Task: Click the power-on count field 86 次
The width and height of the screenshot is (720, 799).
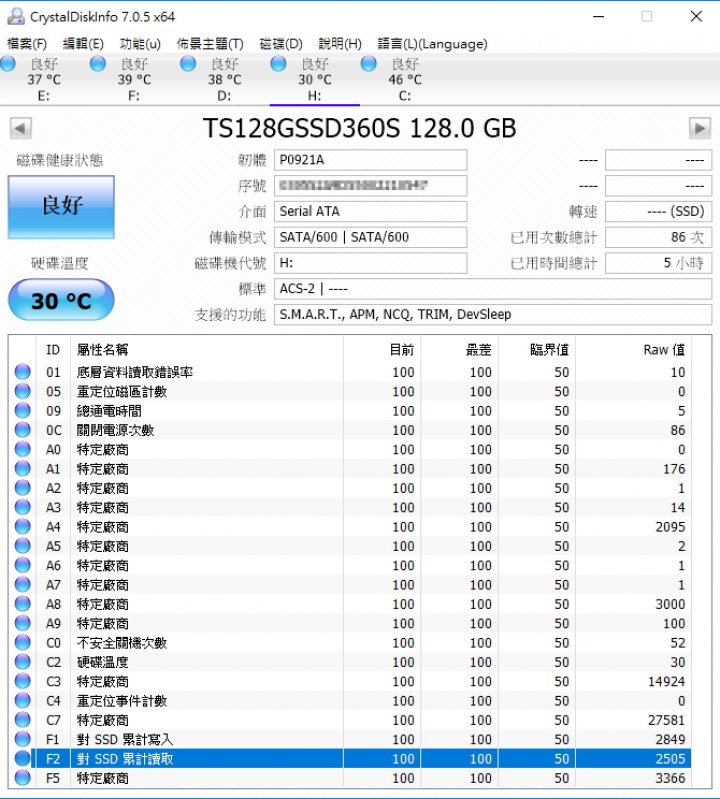Action: (x=658, y=237)
